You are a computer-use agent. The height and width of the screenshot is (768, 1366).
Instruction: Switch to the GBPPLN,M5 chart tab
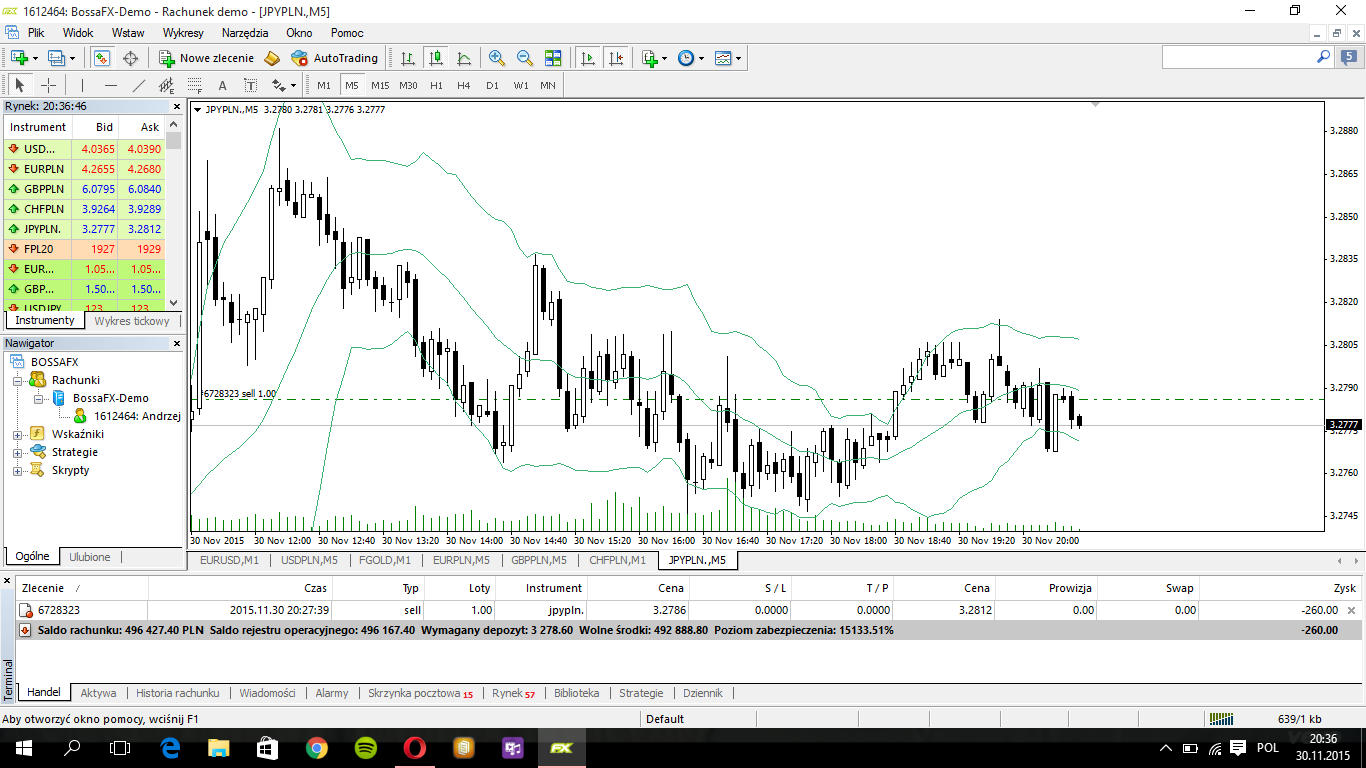tap(539, 560)
